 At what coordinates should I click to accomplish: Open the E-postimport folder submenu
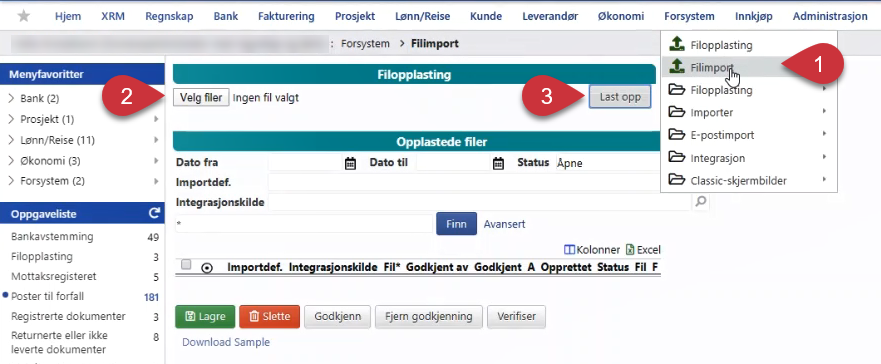click(x=748, y=135)
